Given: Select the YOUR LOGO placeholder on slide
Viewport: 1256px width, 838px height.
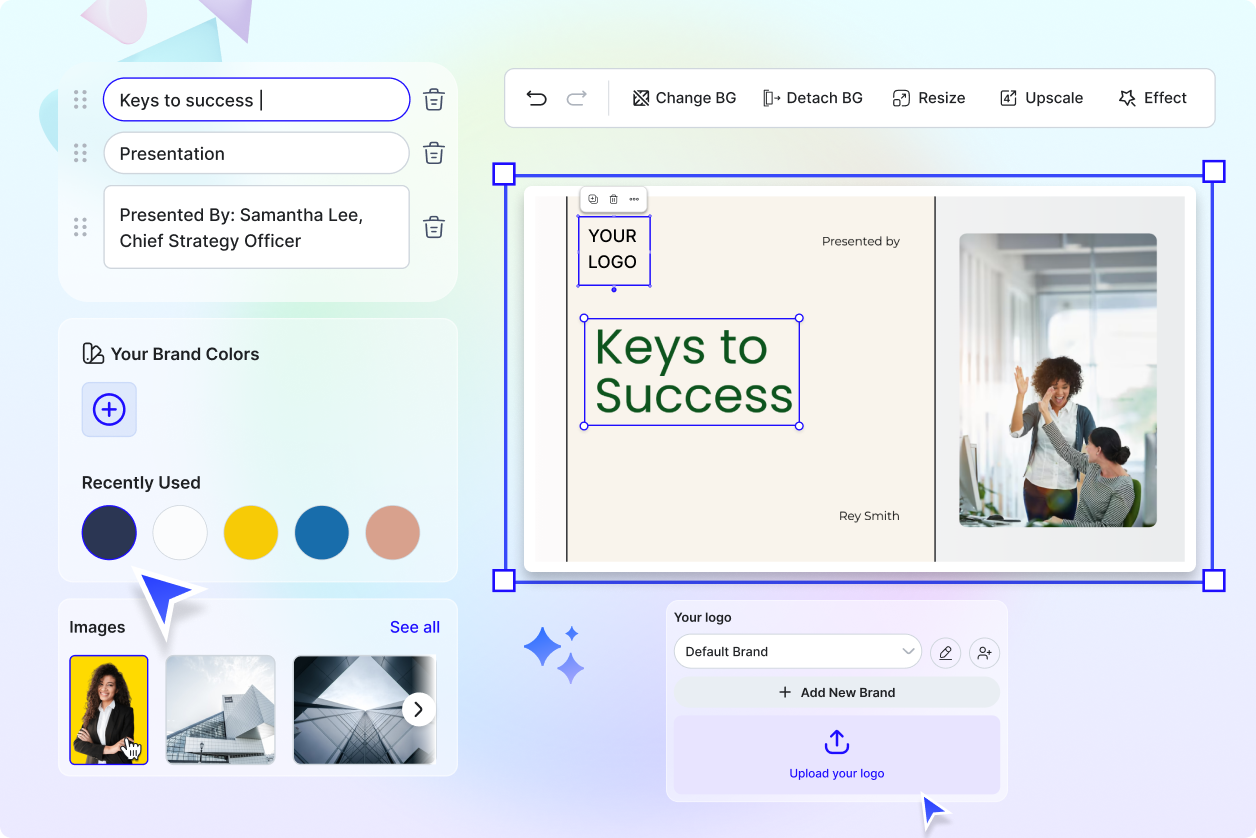Looking at the screenshot, I should 614,250.
